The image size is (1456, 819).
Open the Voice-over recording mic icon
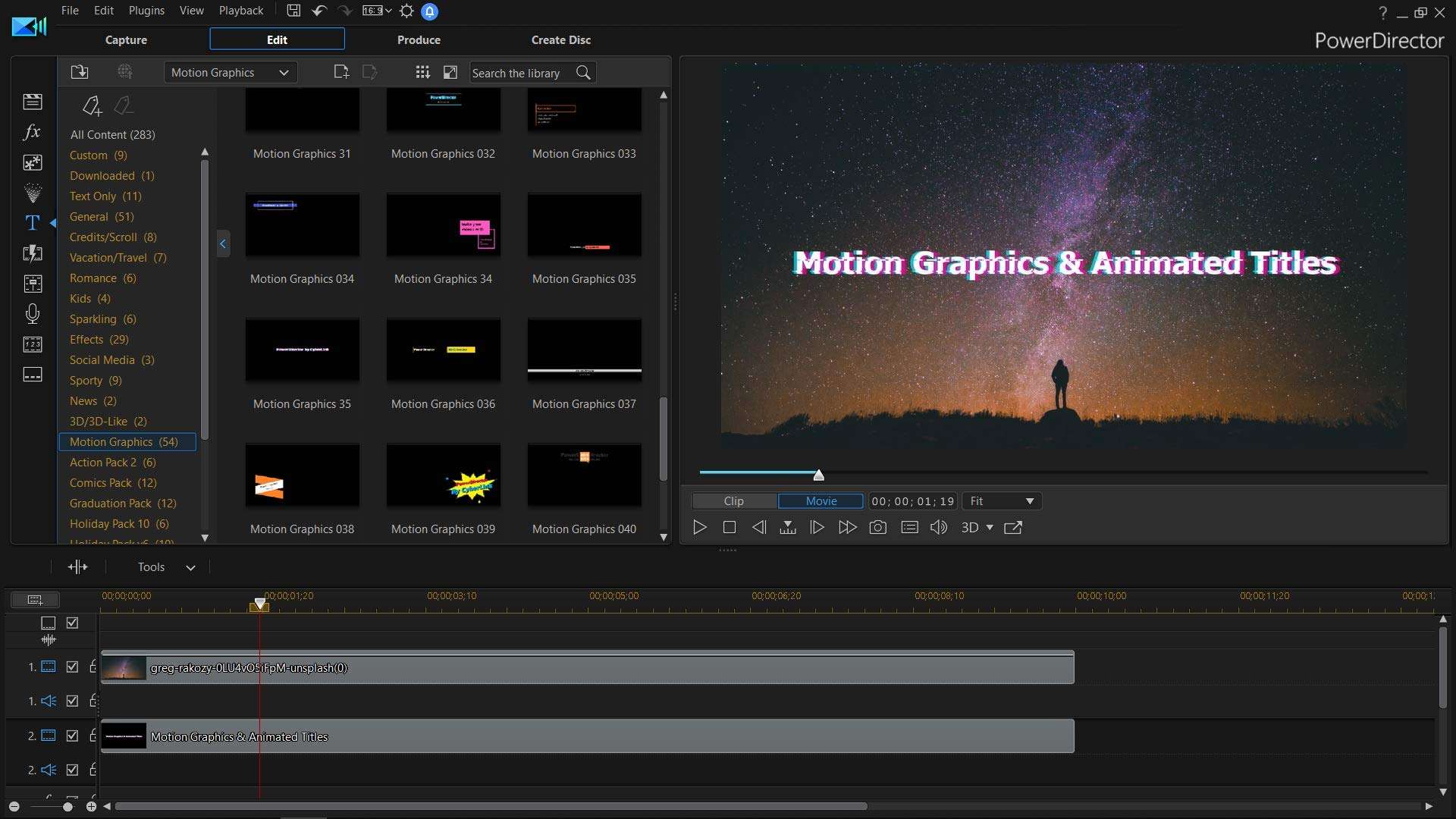pos(33,313)
